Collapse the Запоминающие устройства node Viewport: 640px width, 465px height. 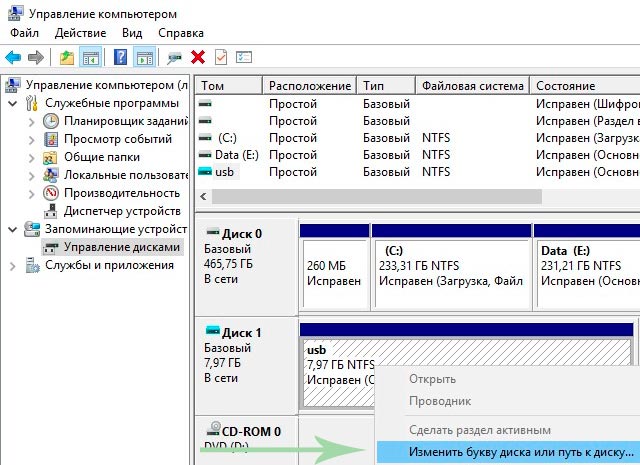(12, 229)
